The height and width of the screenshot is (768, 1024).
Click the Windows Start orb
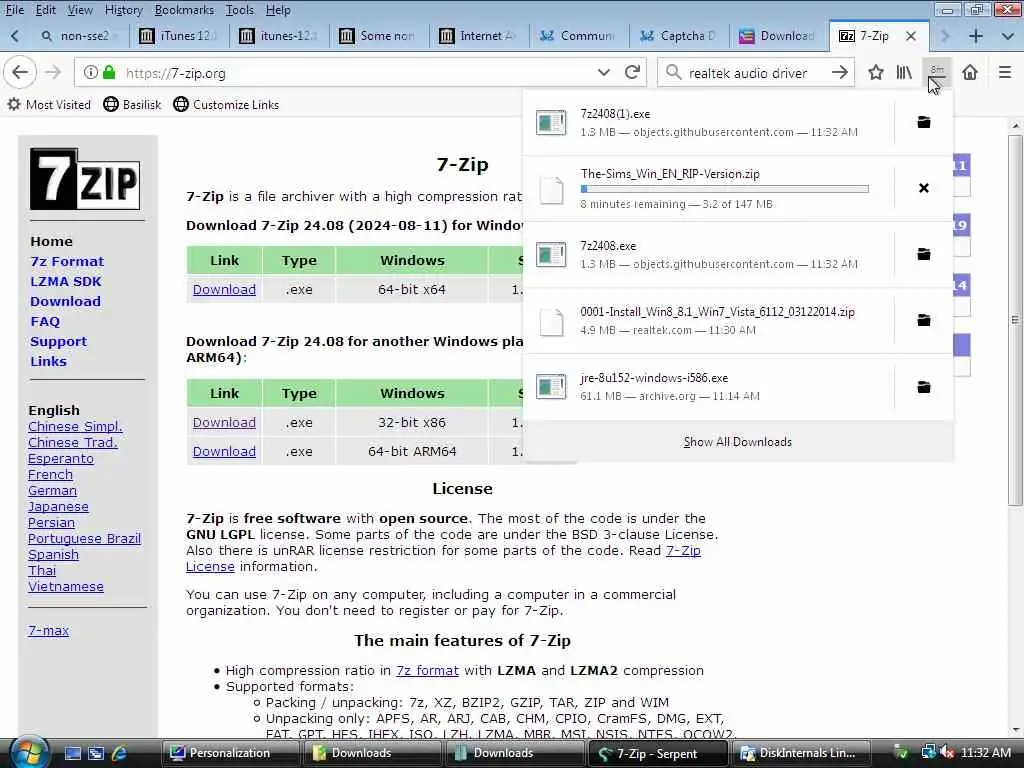29,753
